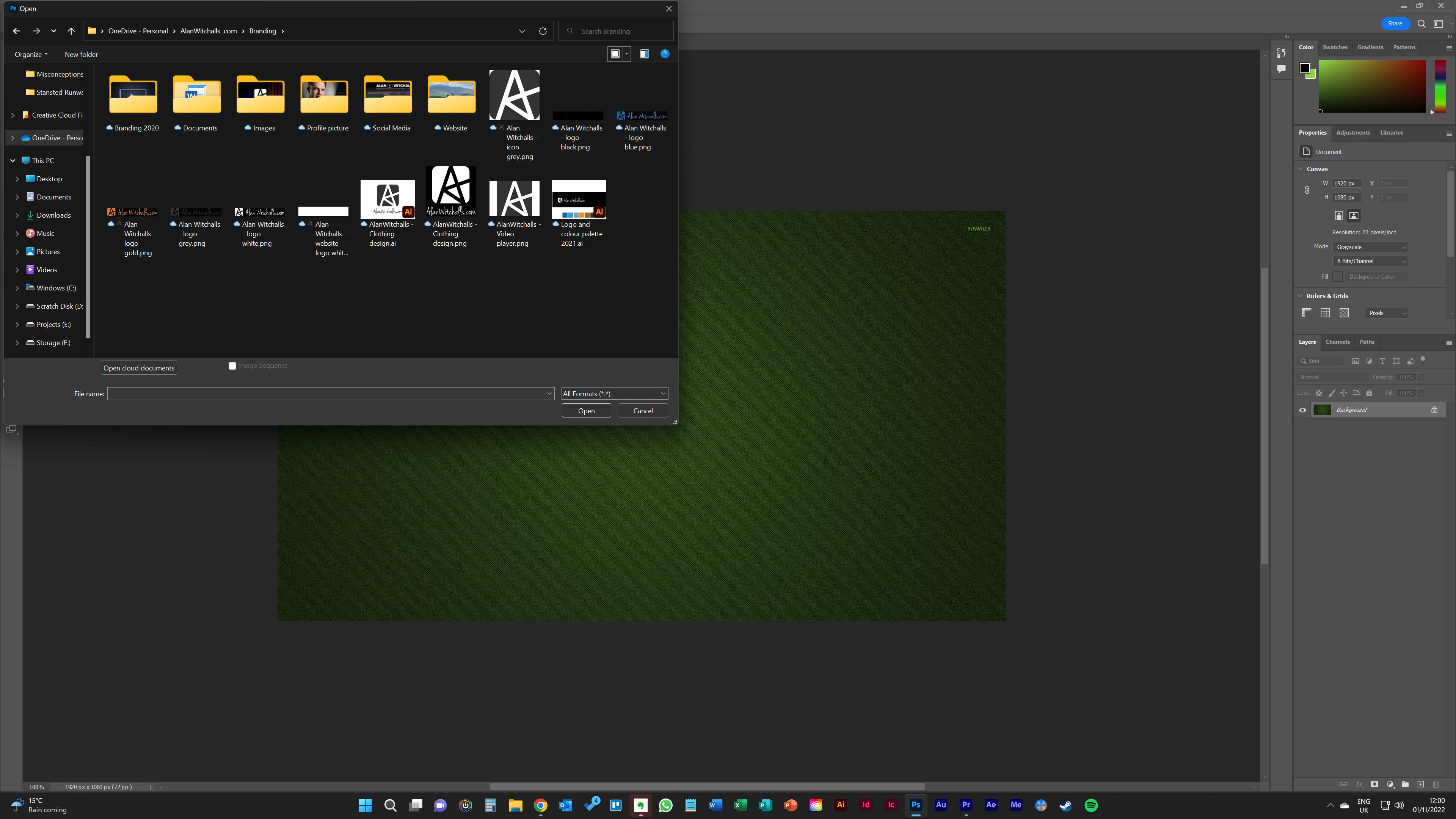The width and height of the screenshot is (1456, 819).
Task: Switch to the Channels tab
Action: click(x=1337, y=342)
